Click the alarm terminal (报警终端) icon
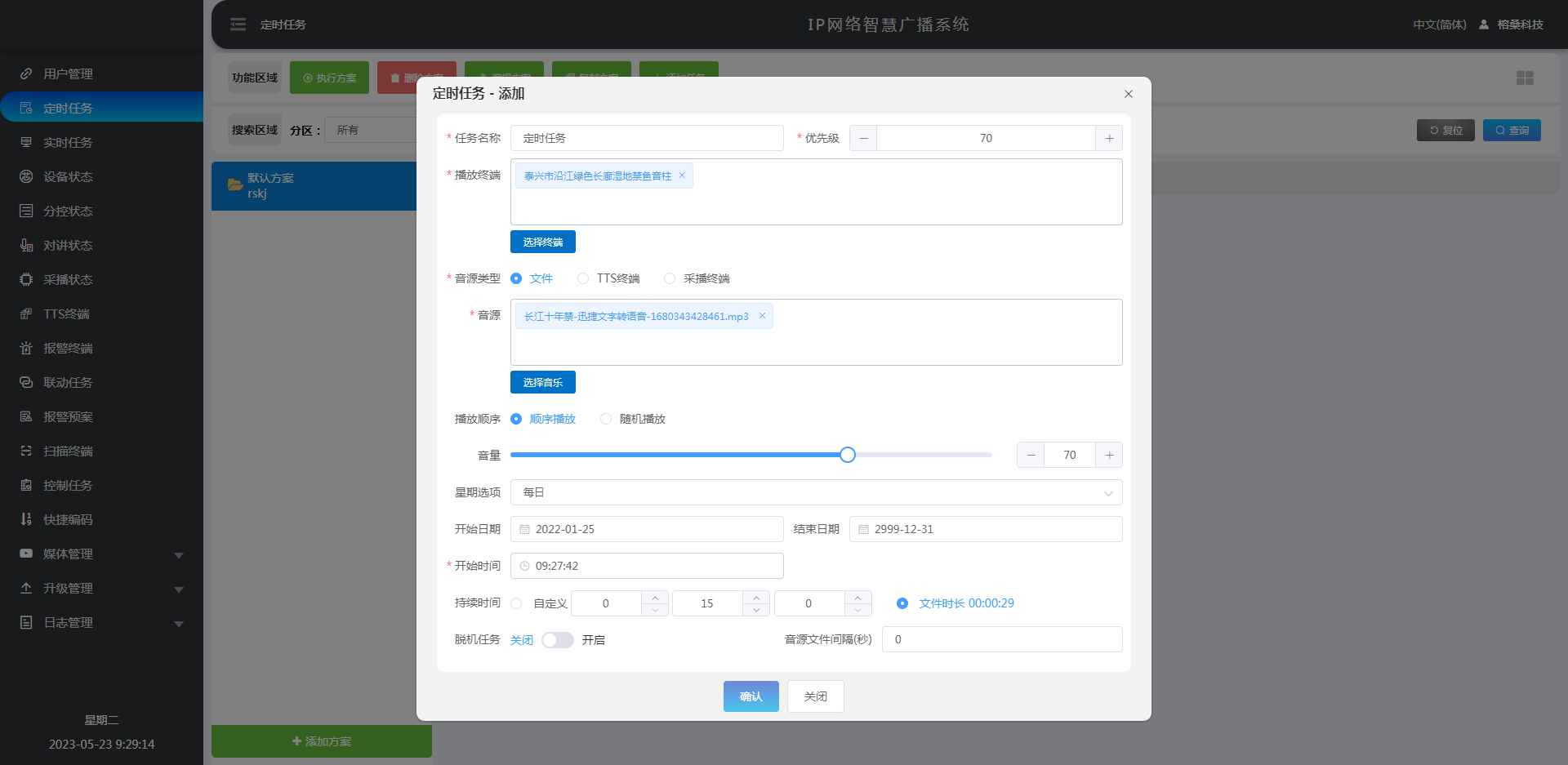Viewport: 1568px width, 765px height. point(26,348)
